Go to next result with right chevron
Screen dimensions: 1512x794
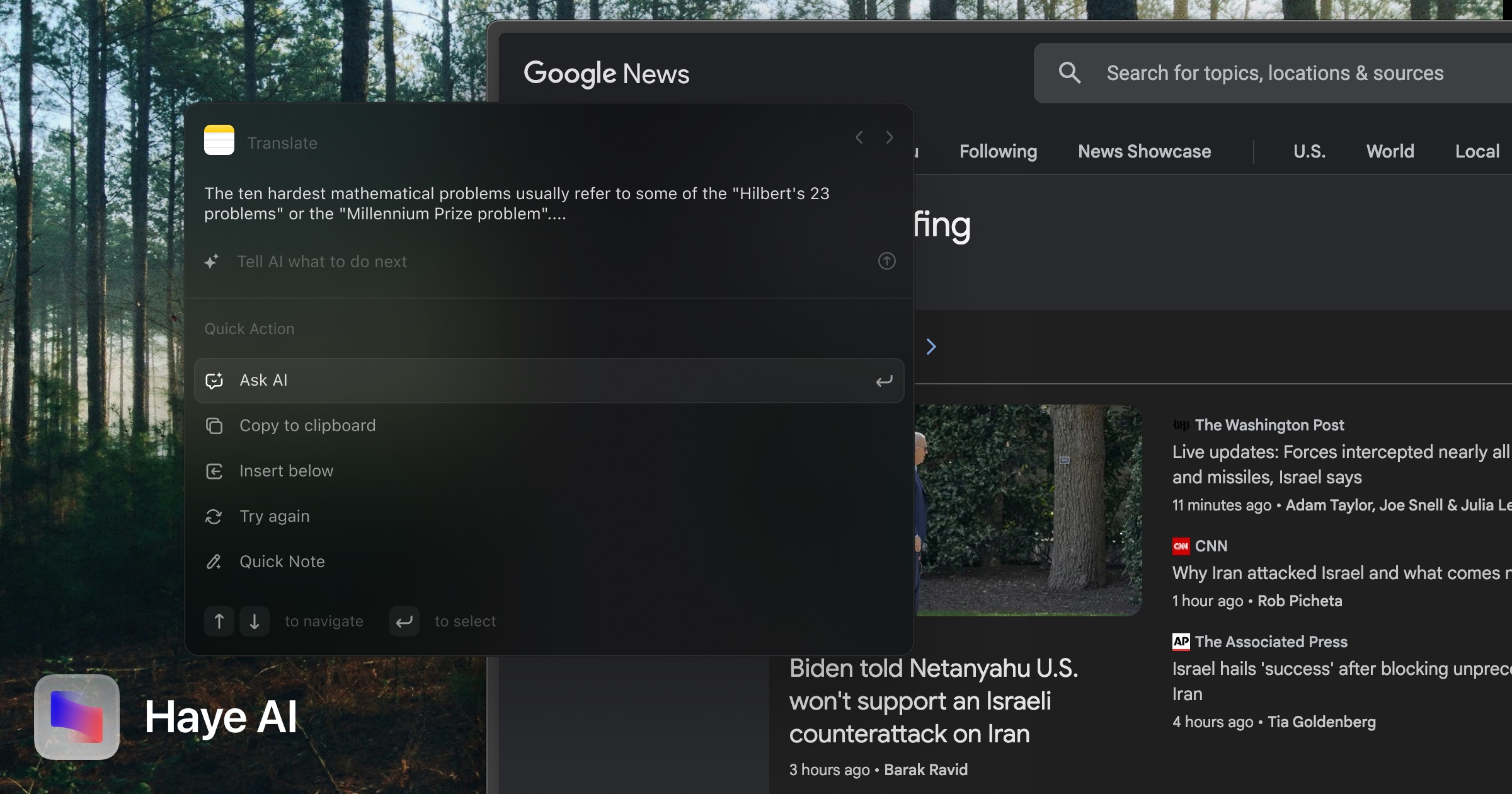(890, 137)
